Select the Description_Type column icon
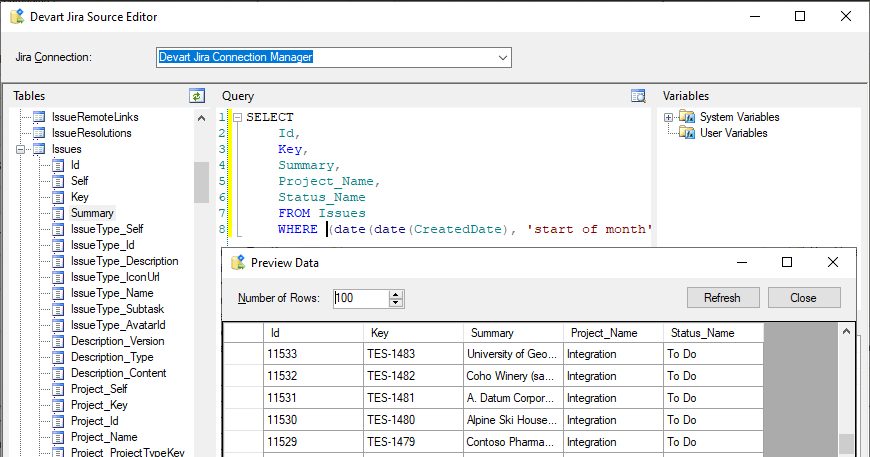This screenshot has width=870, height=457. pyautogui.click(x=58, y=357)
